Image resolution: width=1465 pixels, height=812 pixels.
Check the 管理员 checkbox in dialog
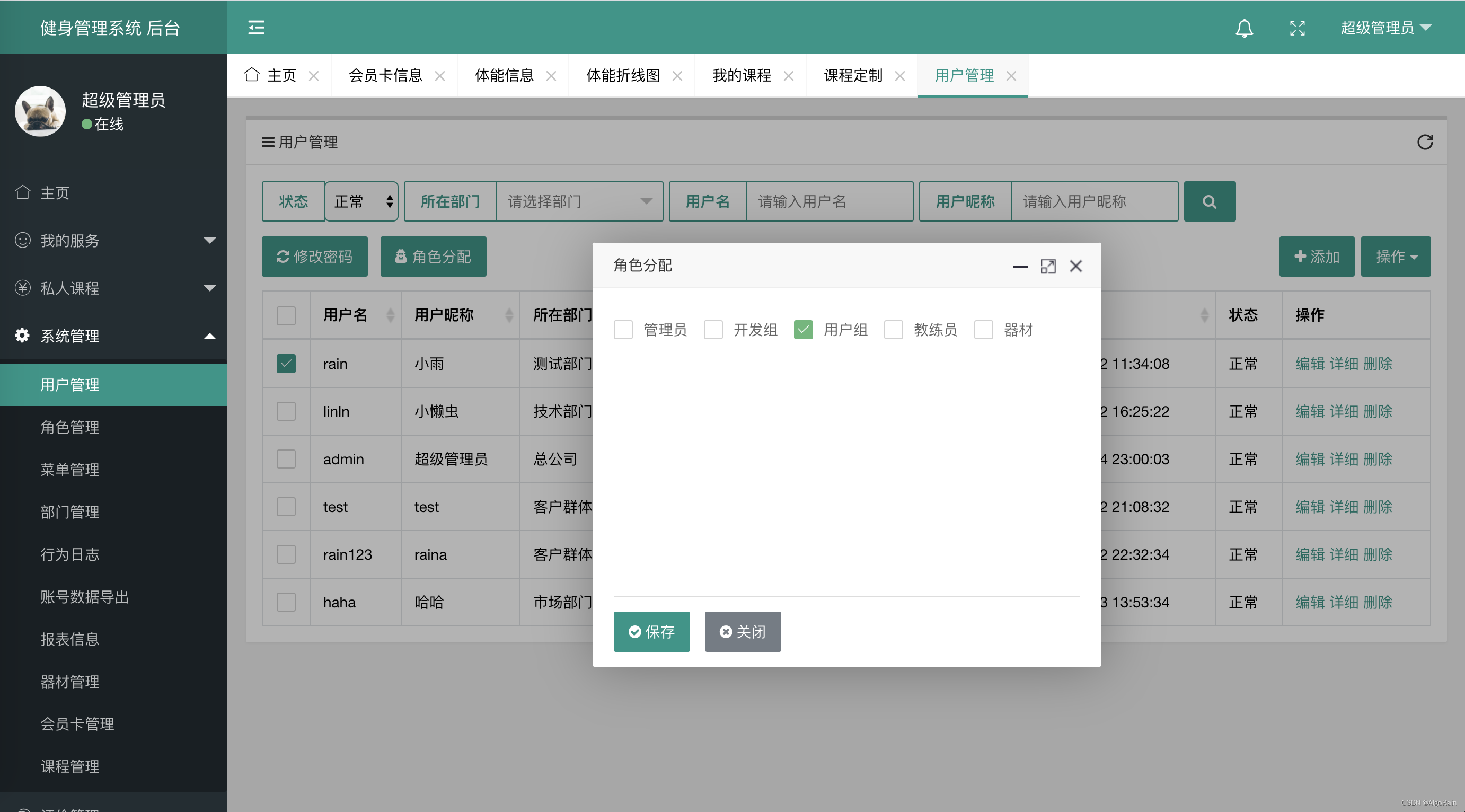623,330
